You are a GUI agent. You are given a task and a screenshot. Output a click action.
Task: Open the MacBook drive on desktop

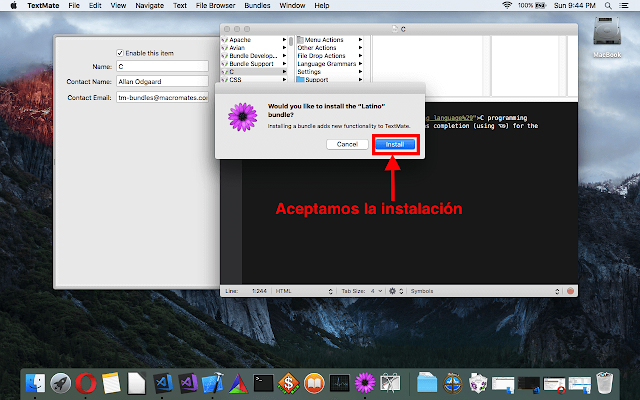point(607,38)
